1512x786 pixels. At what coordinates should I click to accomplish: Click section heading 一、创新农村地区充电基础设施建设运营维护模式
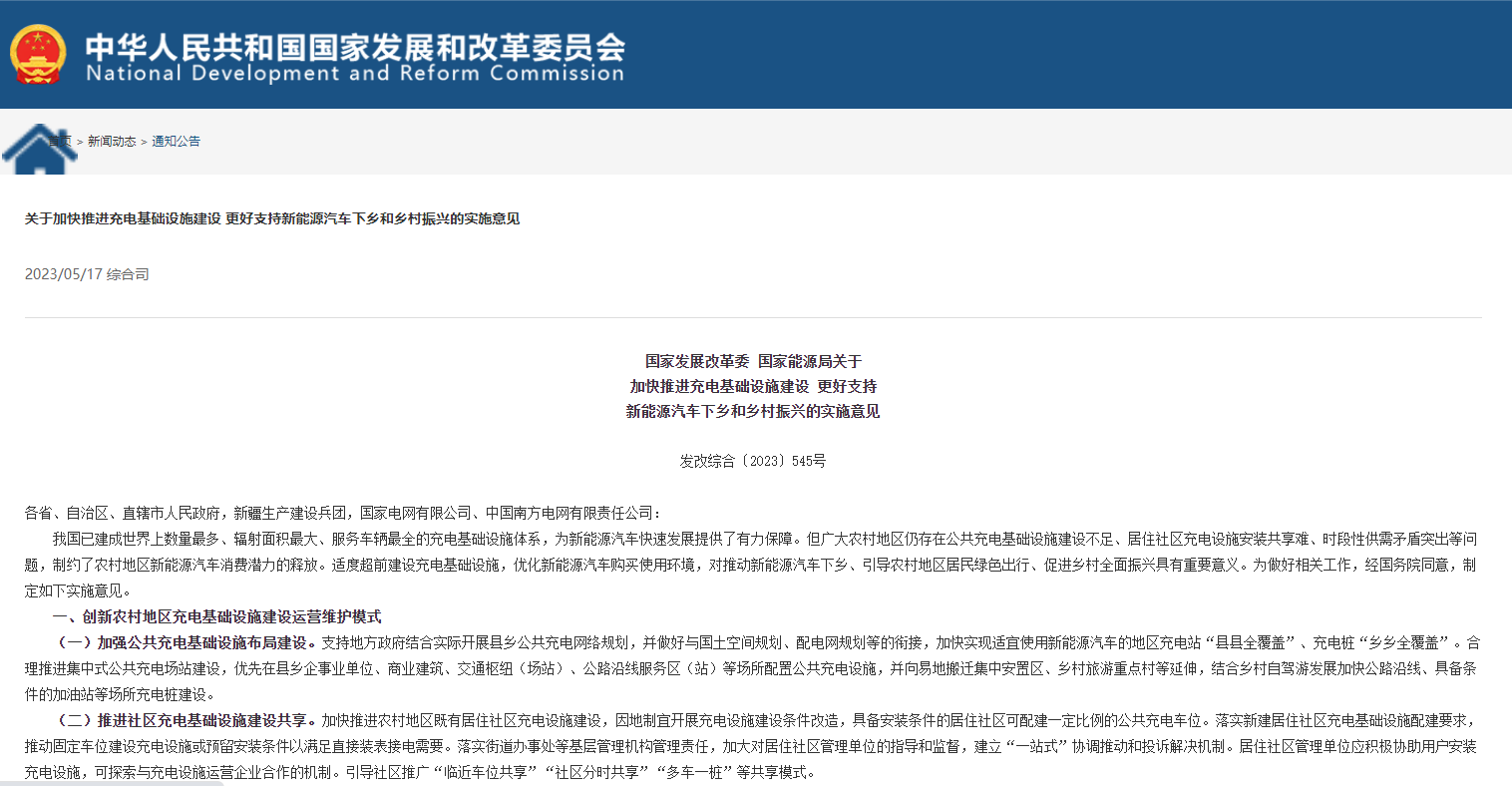(x=216, y=616)
